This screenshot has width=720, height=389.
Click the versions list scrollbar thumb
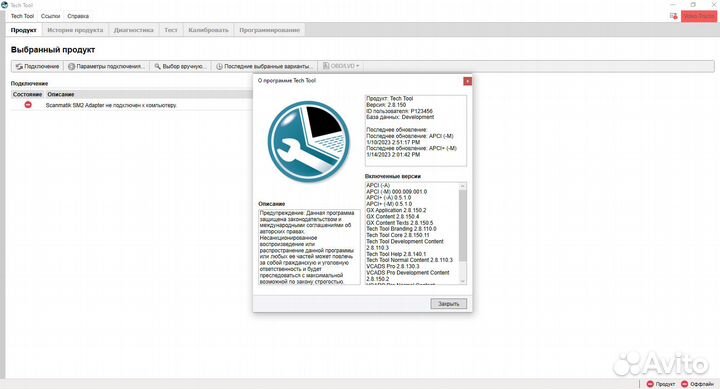pos(462,226)
